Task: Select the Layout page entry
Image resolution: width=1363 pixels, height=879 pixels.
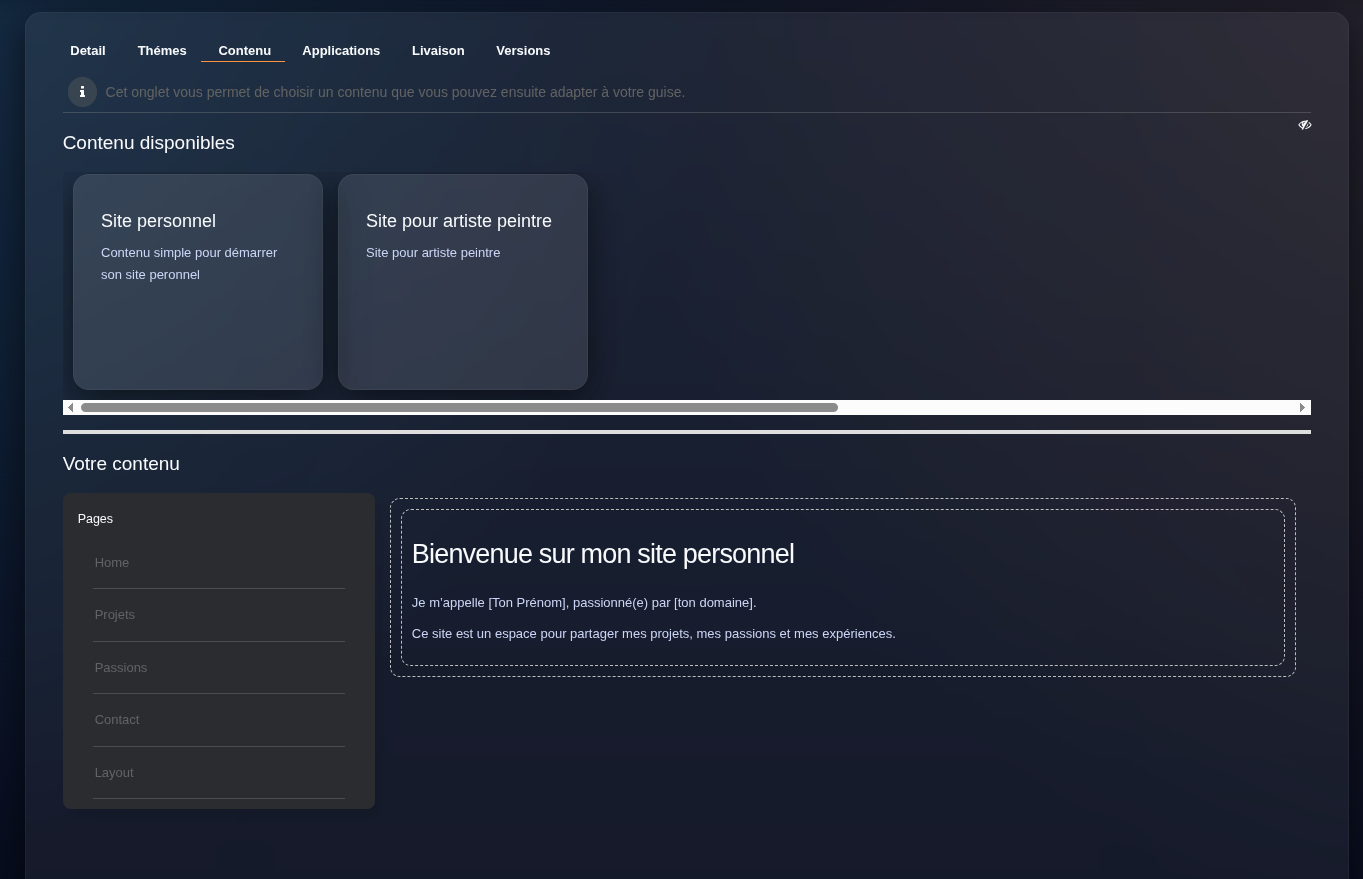Action: coord(114,773)
